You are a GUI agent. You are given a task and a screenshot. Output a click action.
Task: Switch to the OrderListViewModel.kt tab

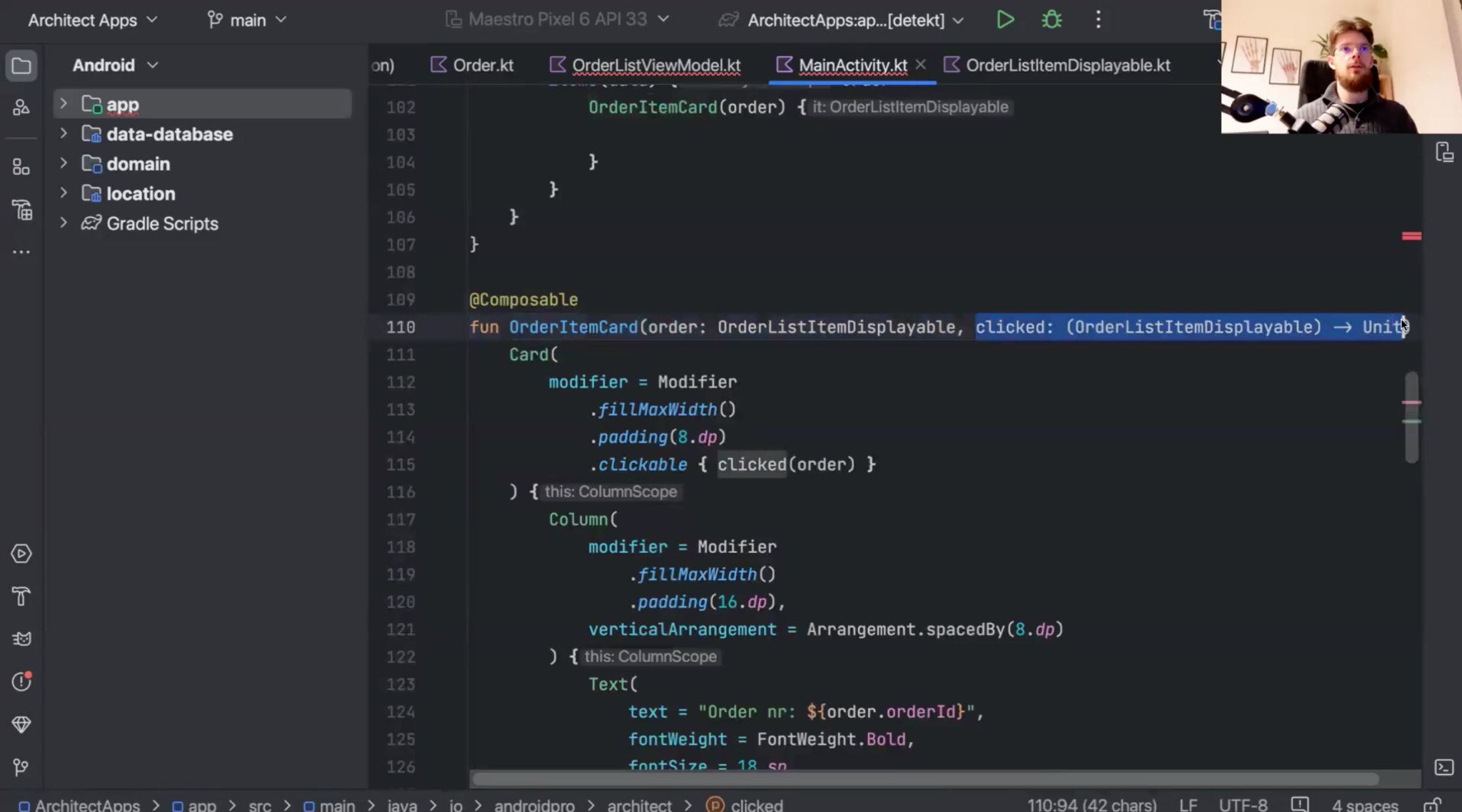(655, 65)
